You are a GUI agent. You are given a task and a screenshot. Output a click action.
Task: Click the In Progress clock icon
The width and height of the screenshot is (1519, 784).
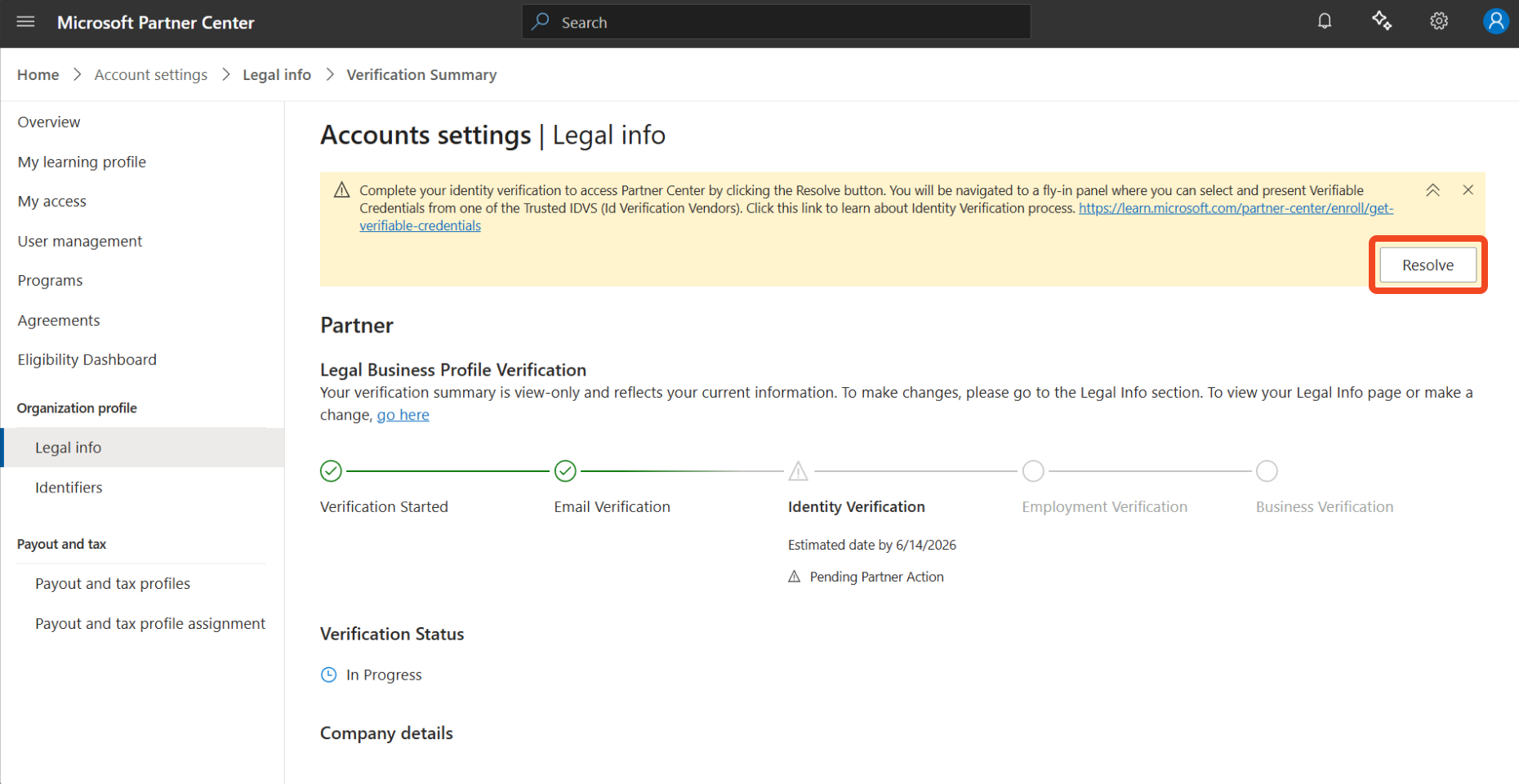328,675
